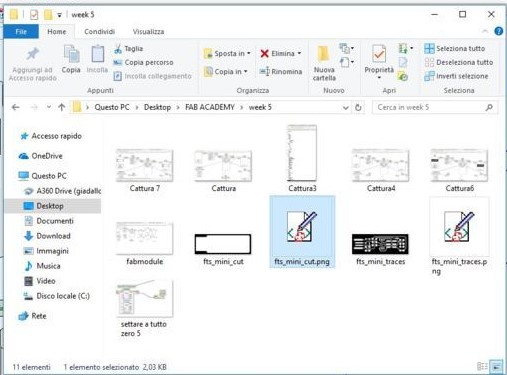Go forward with the right arrow

(x=34, y=107)
